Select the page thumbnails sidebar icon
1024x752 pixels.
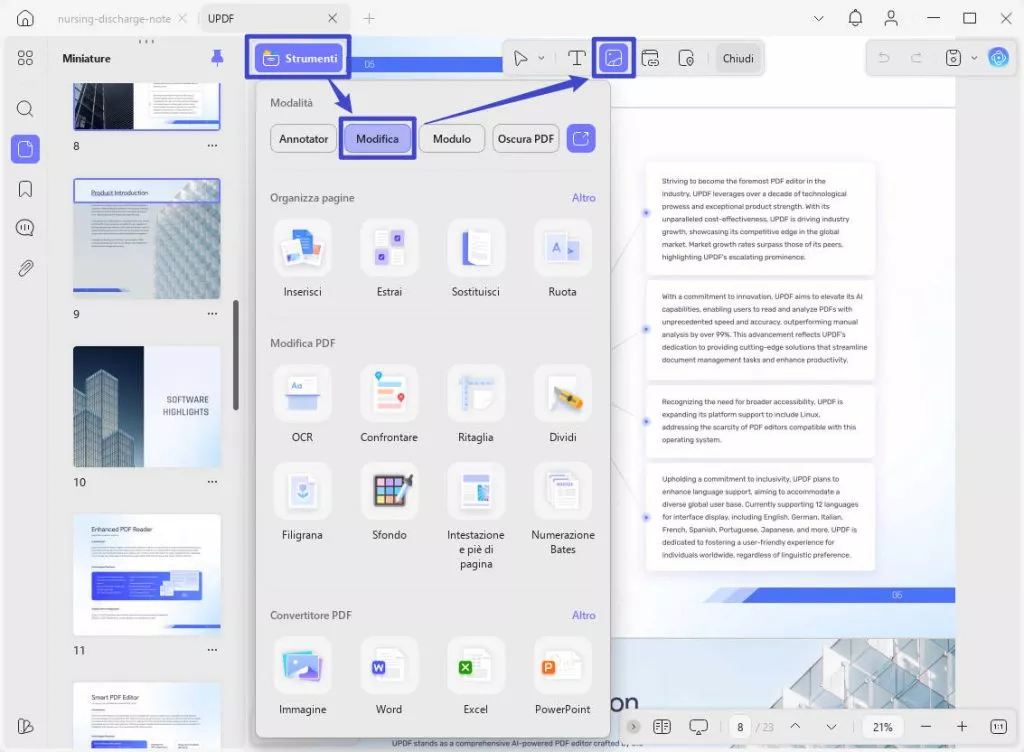coord(25,149)
